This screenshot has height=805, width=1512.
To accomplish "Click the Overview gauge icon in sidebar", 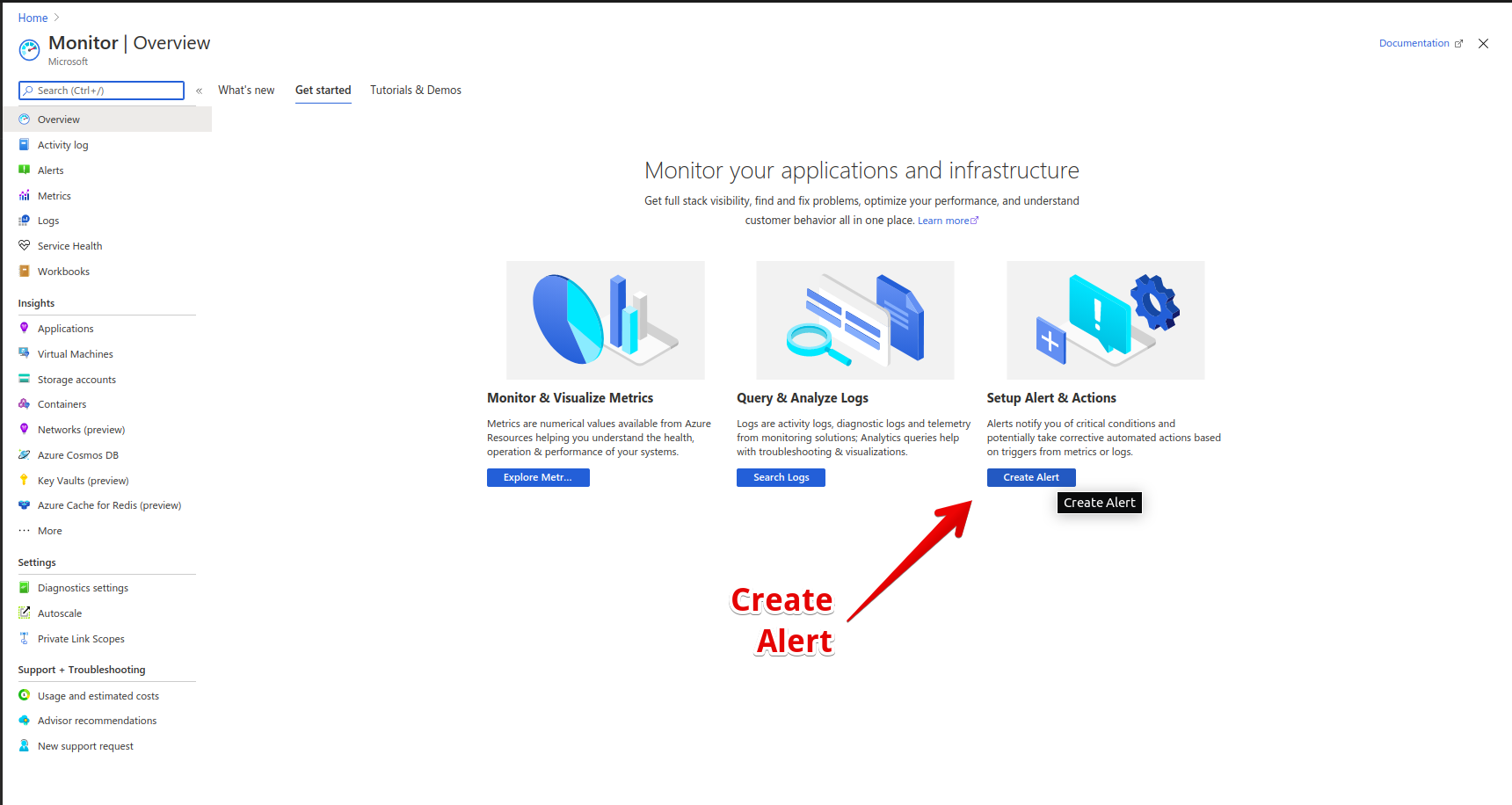I will coord(25,120).
